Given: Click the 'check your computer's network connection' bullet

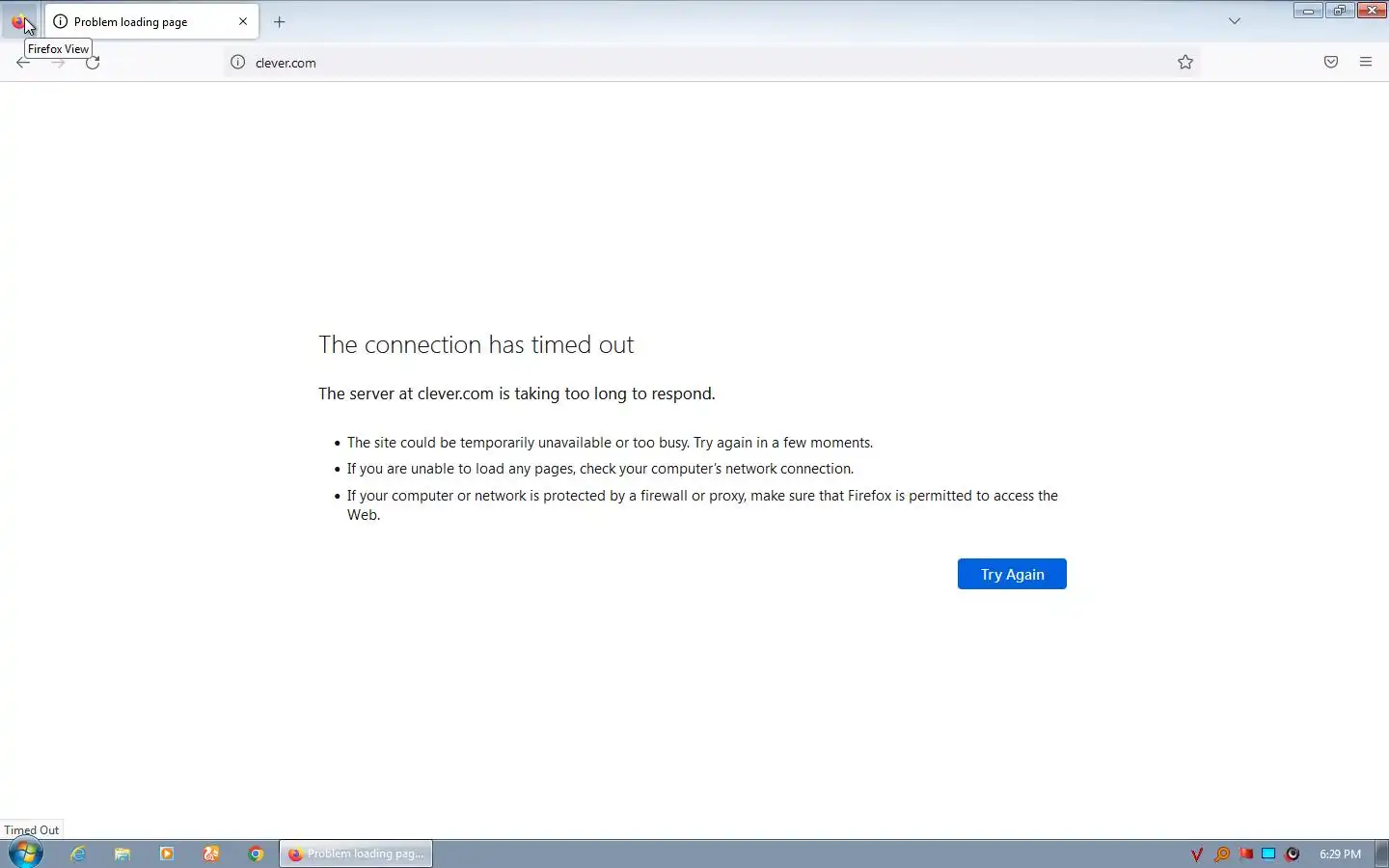Looking at the screenshot, I should coord(600,469).
